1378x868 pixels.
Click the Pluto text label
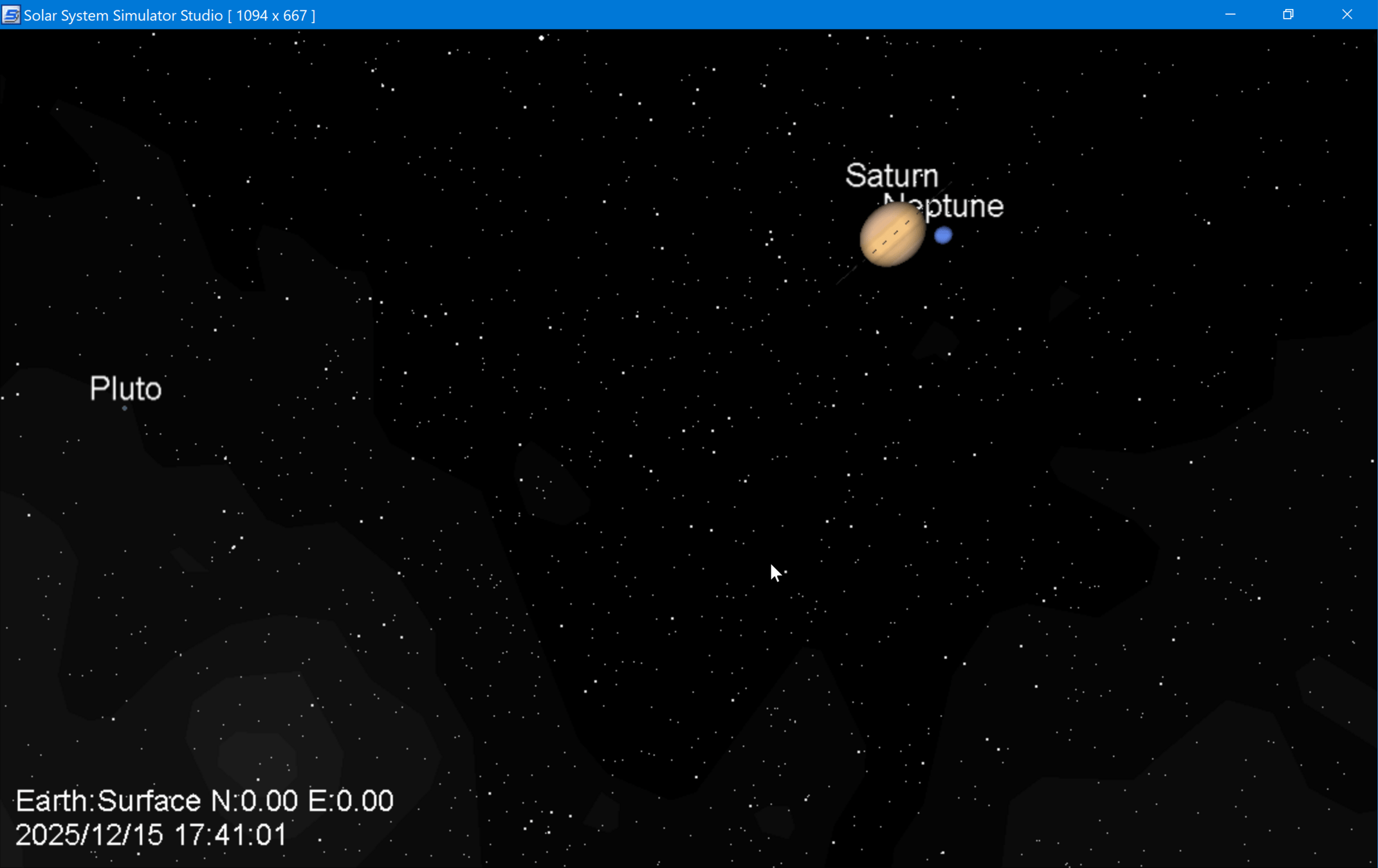(125, 388)
